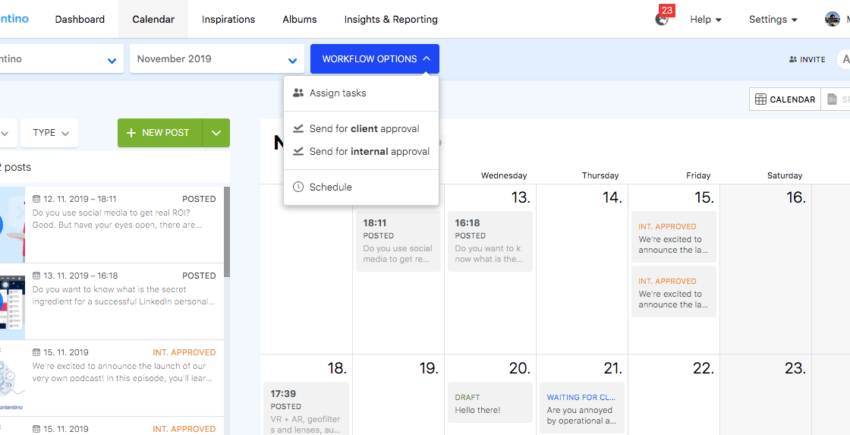Open the 18:11 posted card on the 12th
This screenshot has width=850, height=435.
(398, 241)
